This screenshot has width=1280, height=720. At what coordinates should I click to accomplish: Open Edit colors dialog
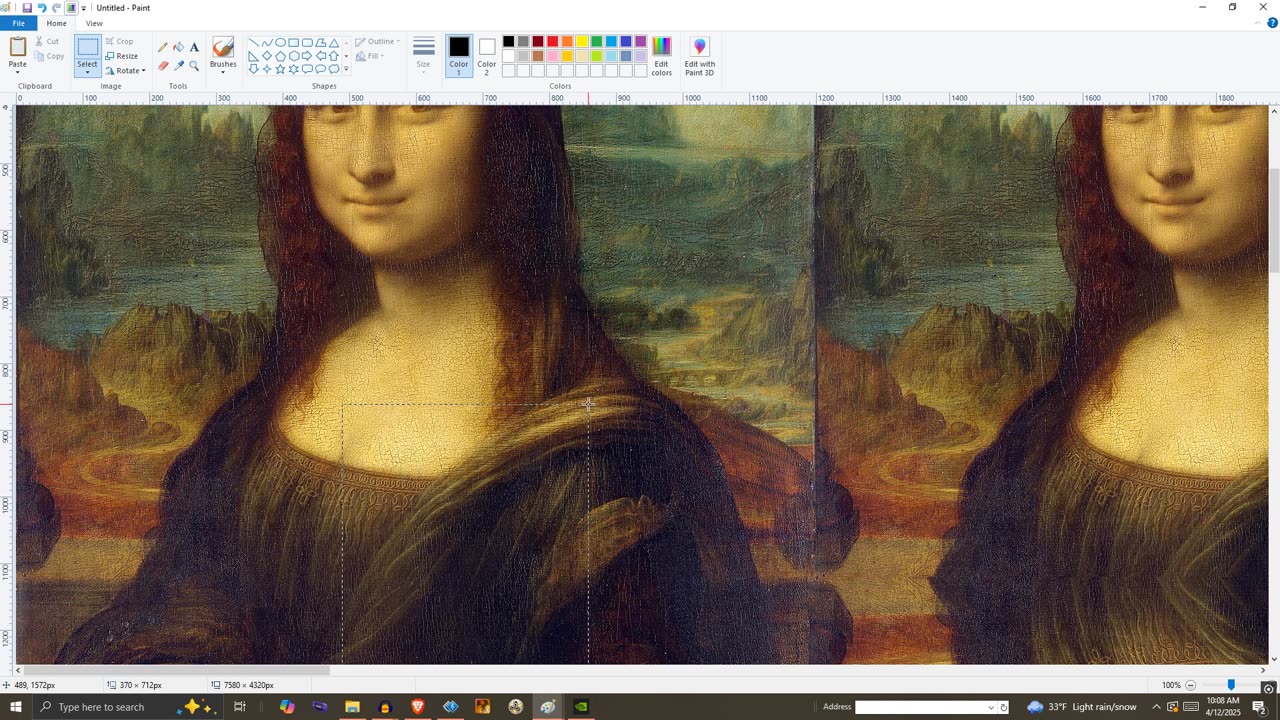click(x=662, y=56)
